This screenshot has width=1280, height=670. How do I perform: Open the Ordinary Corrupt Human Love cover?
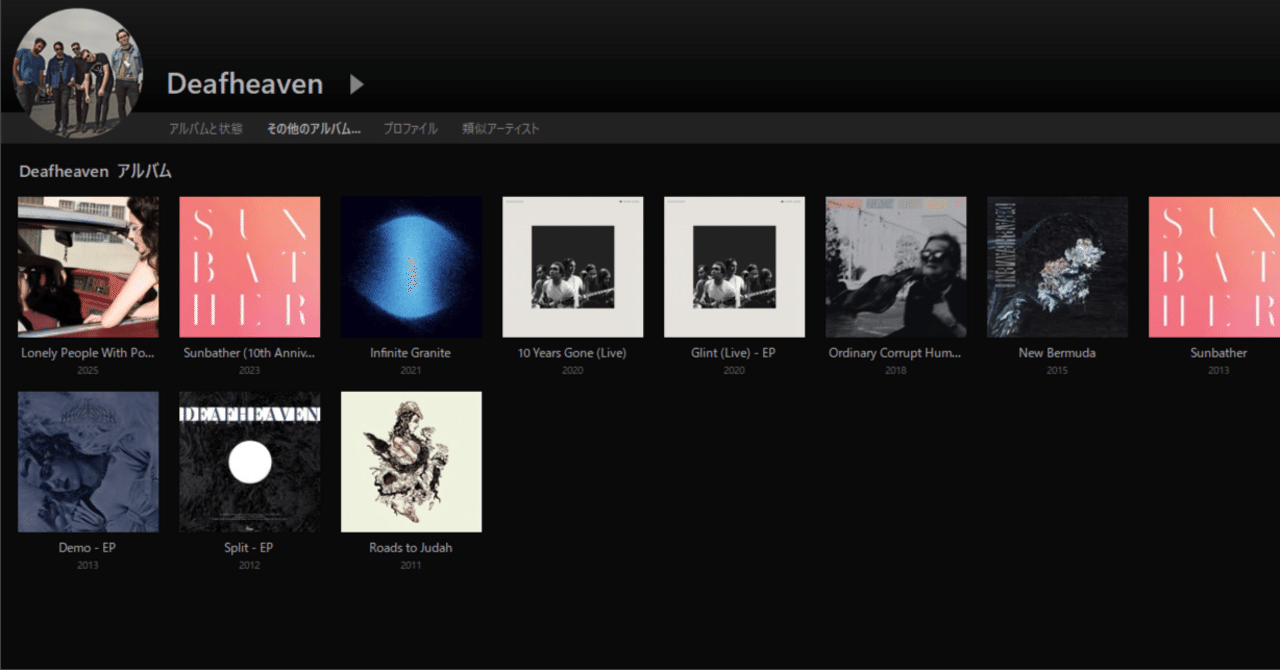tap(895, 267)
